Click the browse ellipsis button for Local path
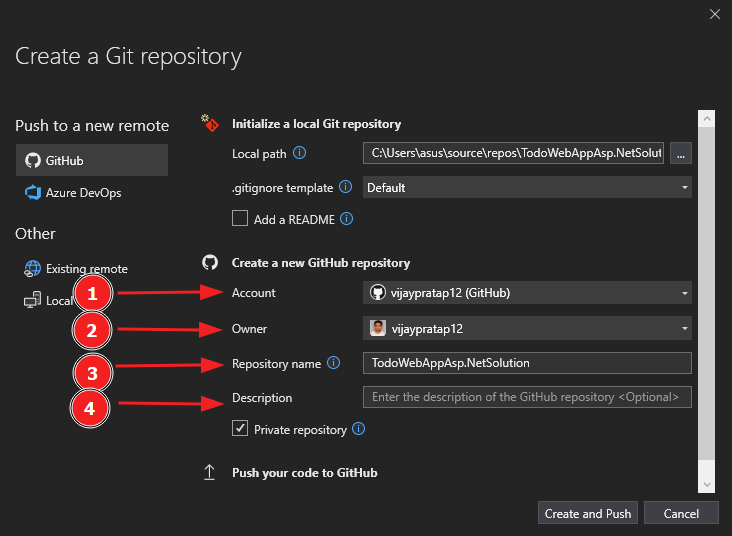 click(x=681, y=153)
